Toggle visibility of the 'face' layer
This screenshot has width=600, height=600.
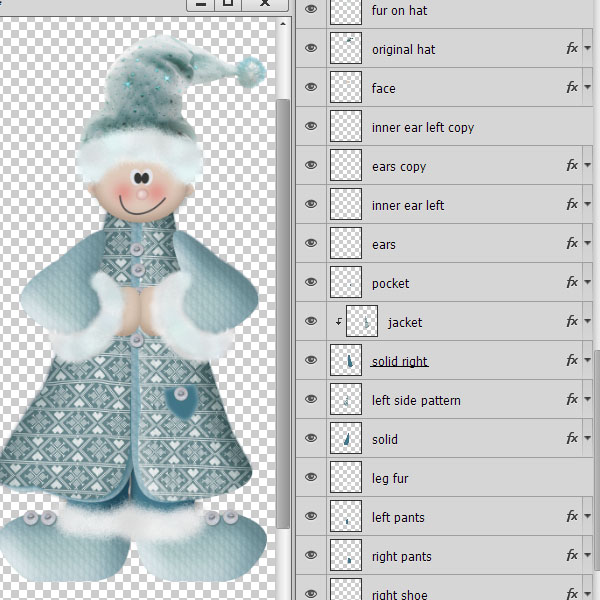[311, 87]
